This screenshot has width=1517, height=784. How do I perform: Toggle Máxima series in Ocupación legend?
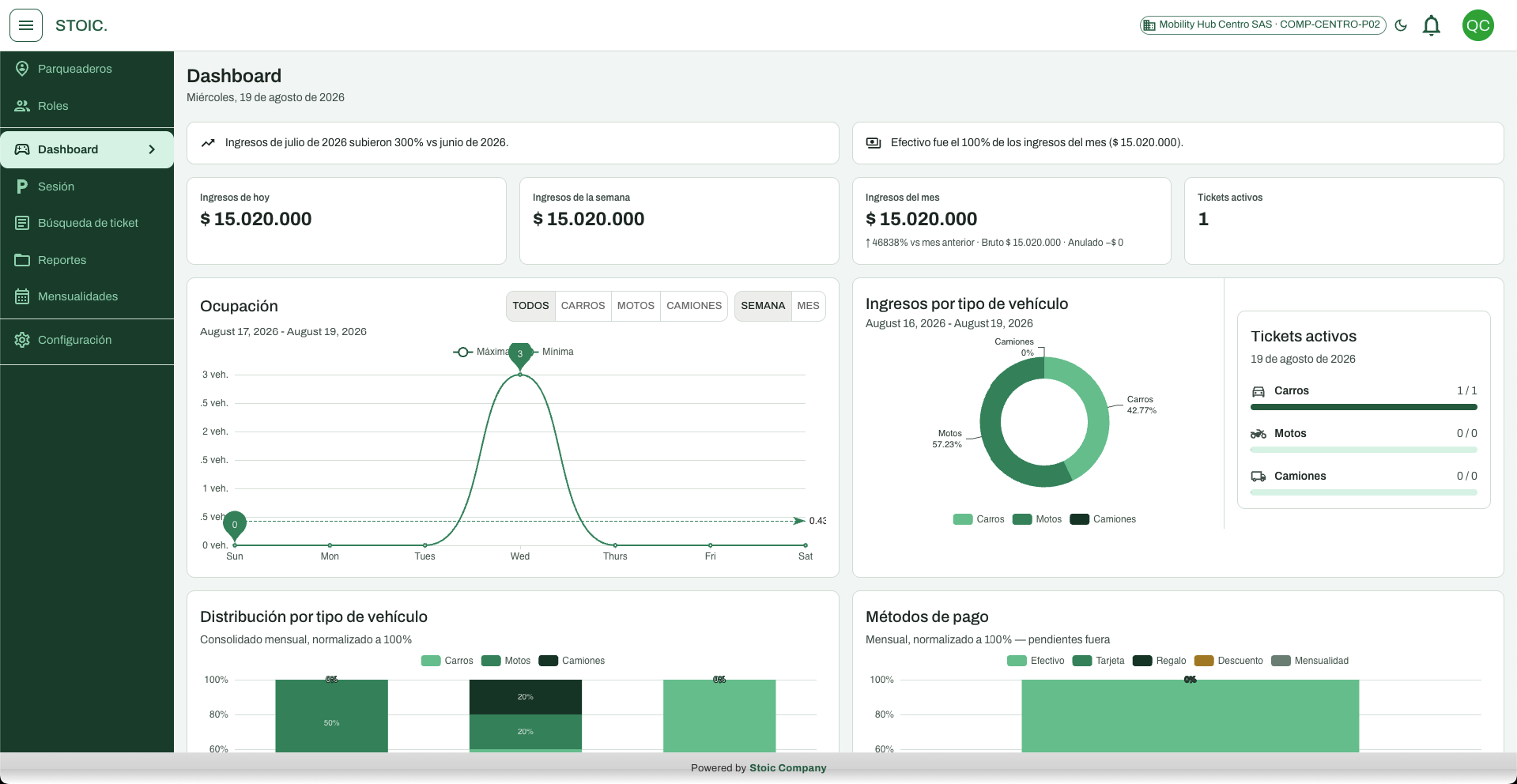pos(481,352)
